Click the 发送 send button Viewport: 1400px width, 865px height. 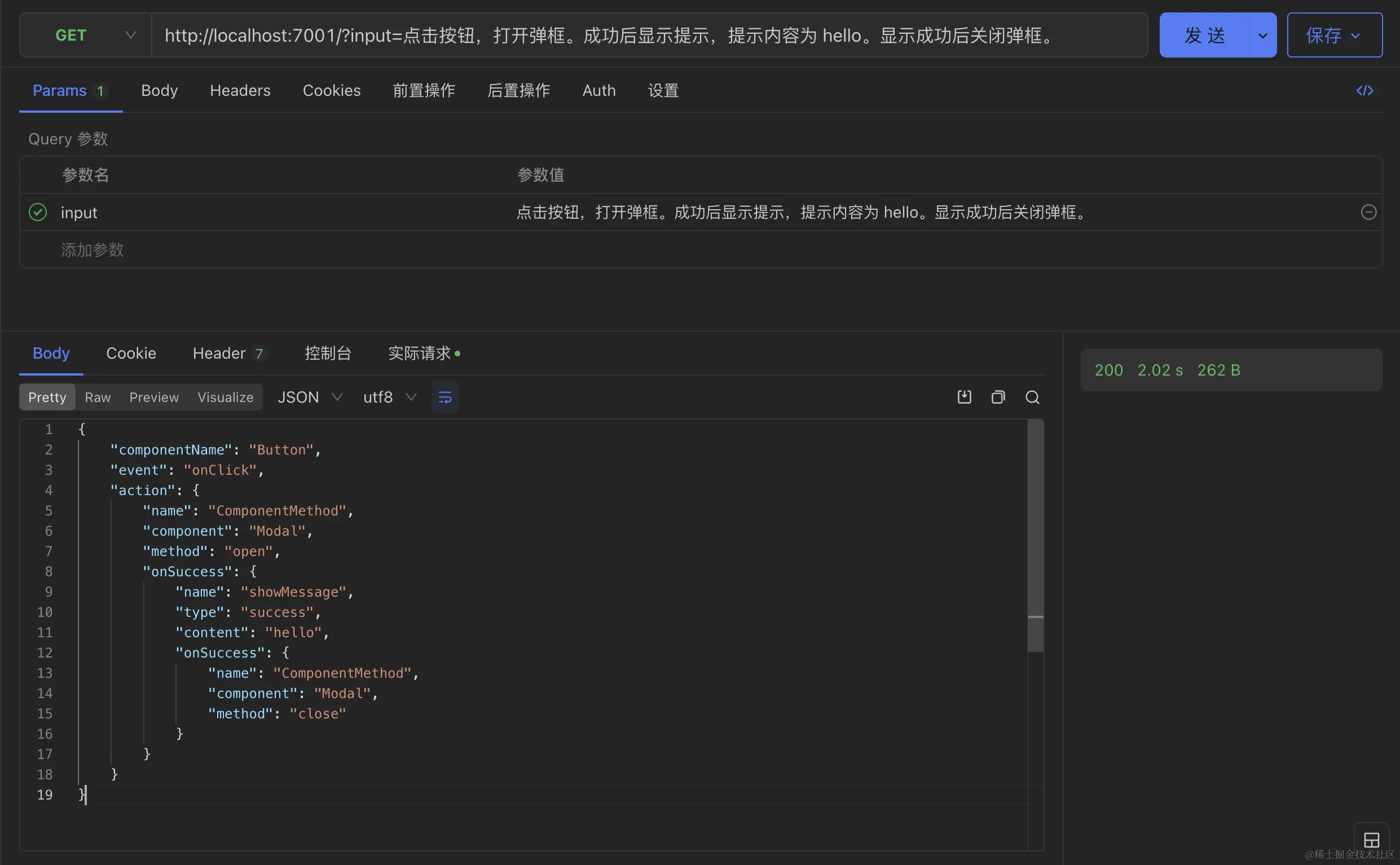click(1204, 36)
